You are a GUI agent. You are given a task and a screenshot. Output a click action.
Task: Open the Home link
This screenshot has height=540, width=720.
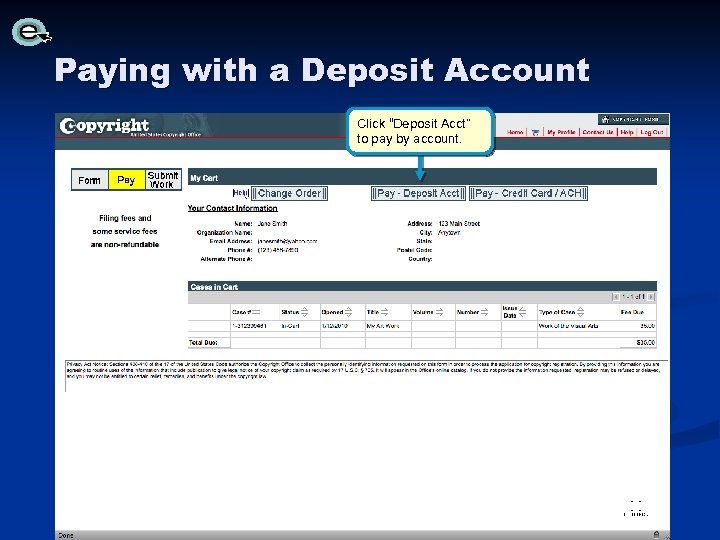[x=515, y=132]
